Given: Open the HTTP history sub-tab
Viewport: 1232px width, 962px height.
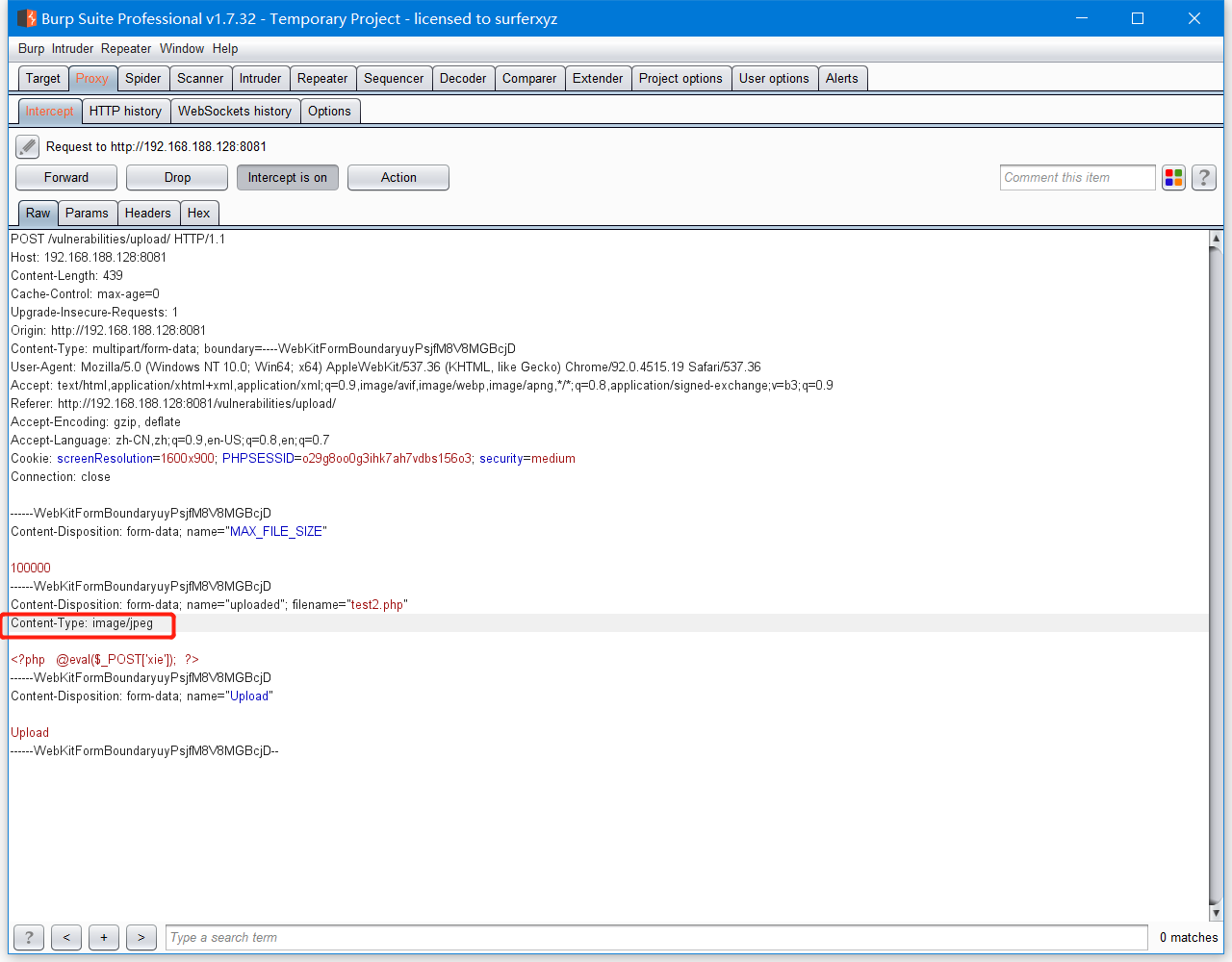Looking at the screenshot, I should [125, 112].
